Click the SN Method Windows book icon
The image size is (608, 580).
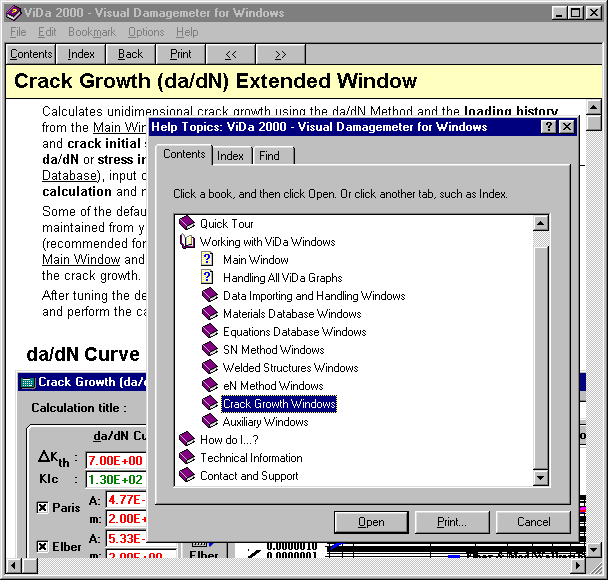click(x=210, y=349)
